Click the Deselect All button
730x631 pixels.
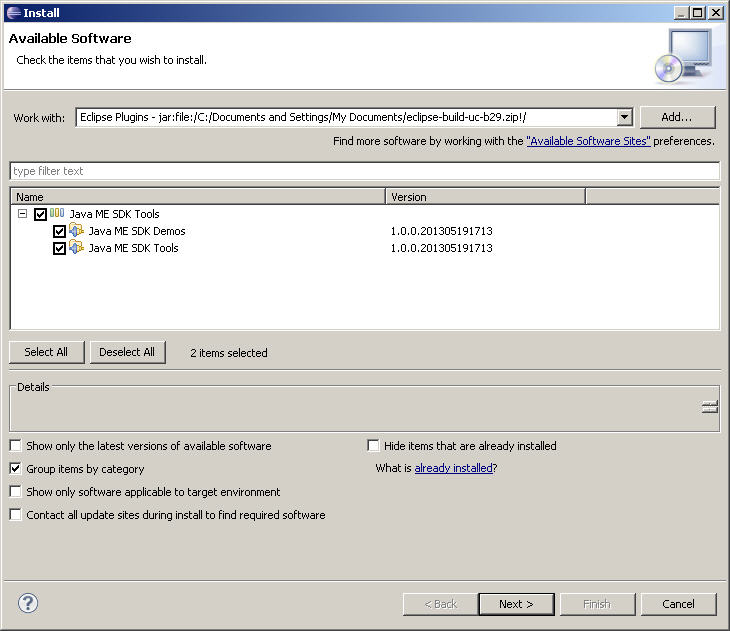[127, 352]
